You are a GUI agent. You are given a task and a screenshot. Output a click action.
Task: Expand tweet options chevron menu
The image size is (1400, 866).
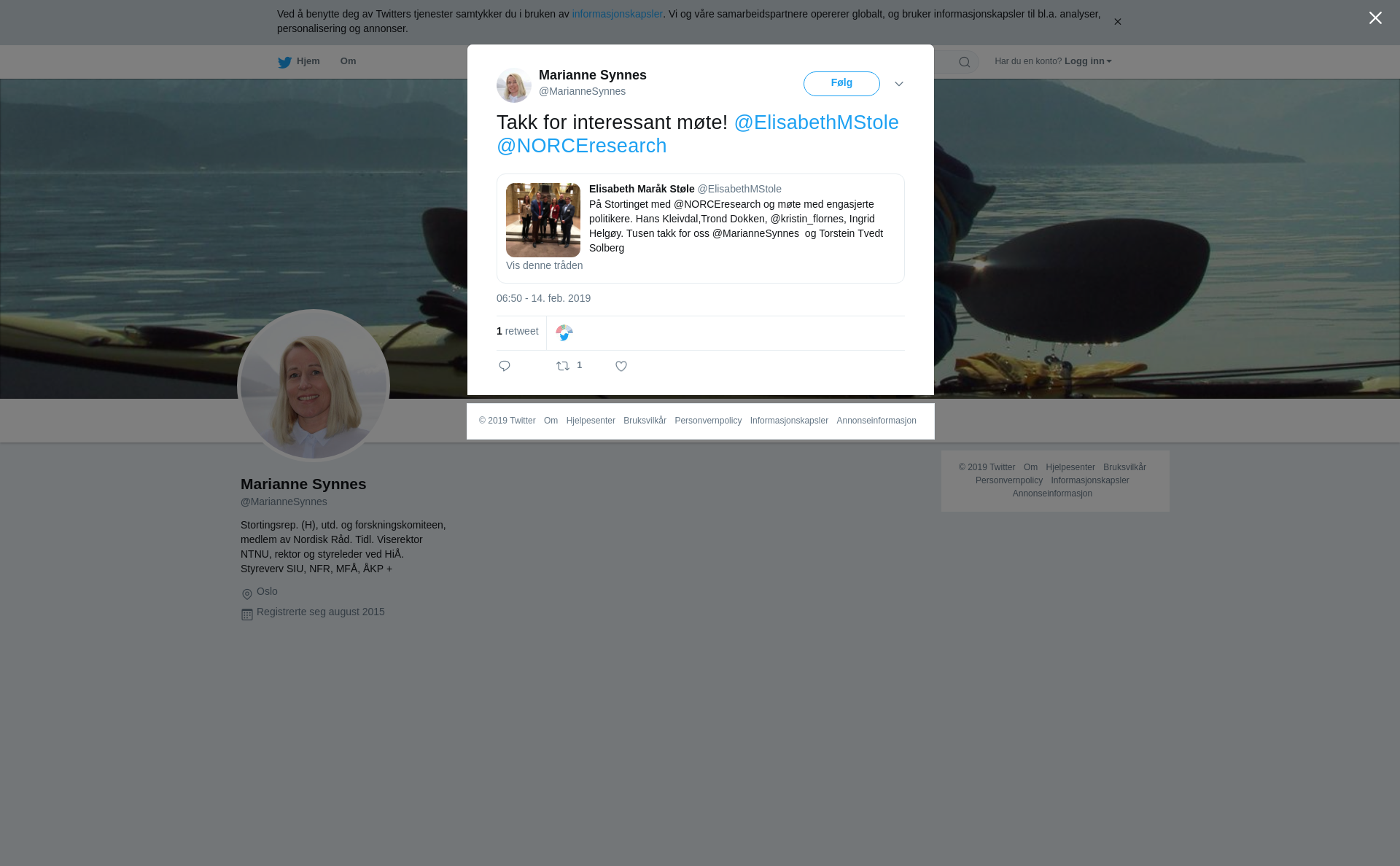(899, 84)
